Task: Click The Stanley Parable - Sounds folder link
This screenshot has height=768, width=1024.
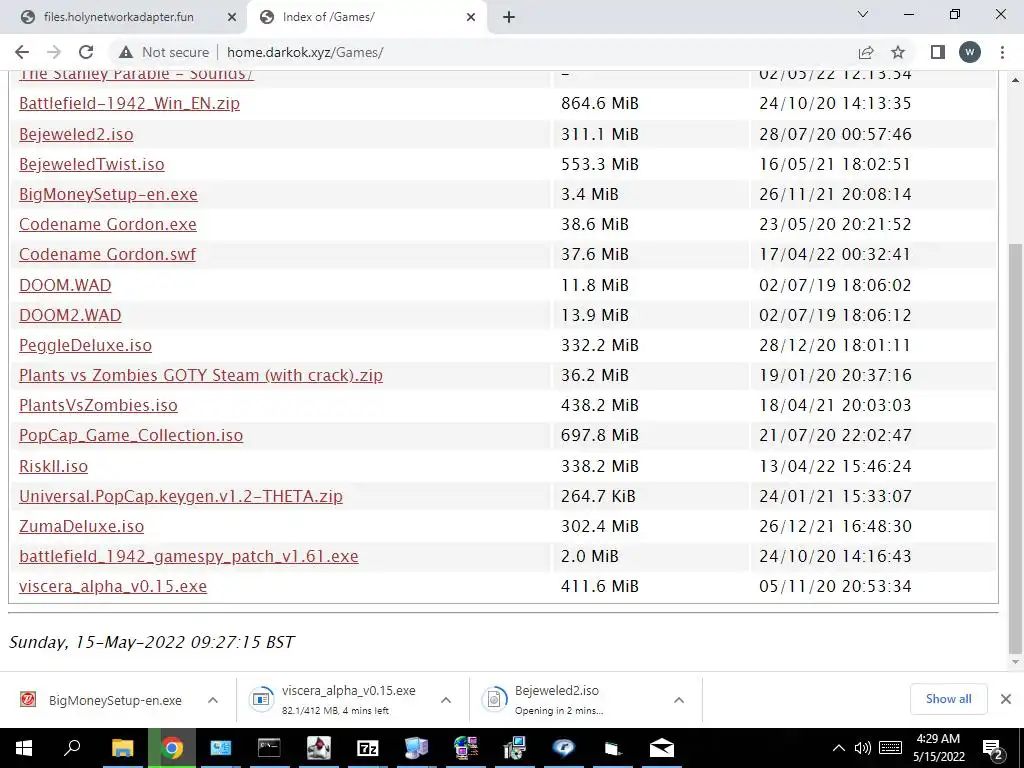Action: [x=136, y=74]
